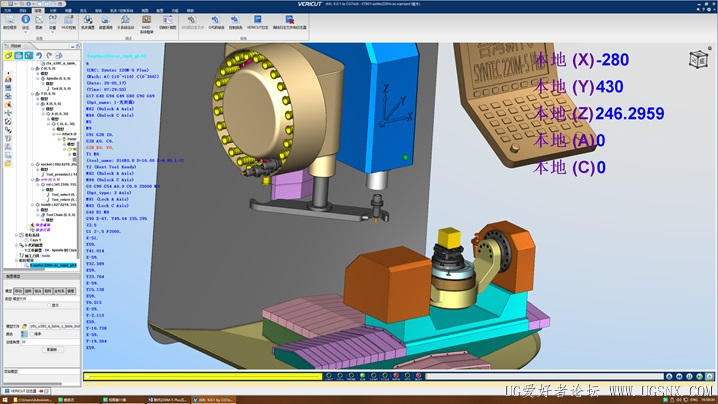Viewport: 718px width, 404px height.
Task: Click the last icon in project tree toolbar
Action: coord(59,55)
